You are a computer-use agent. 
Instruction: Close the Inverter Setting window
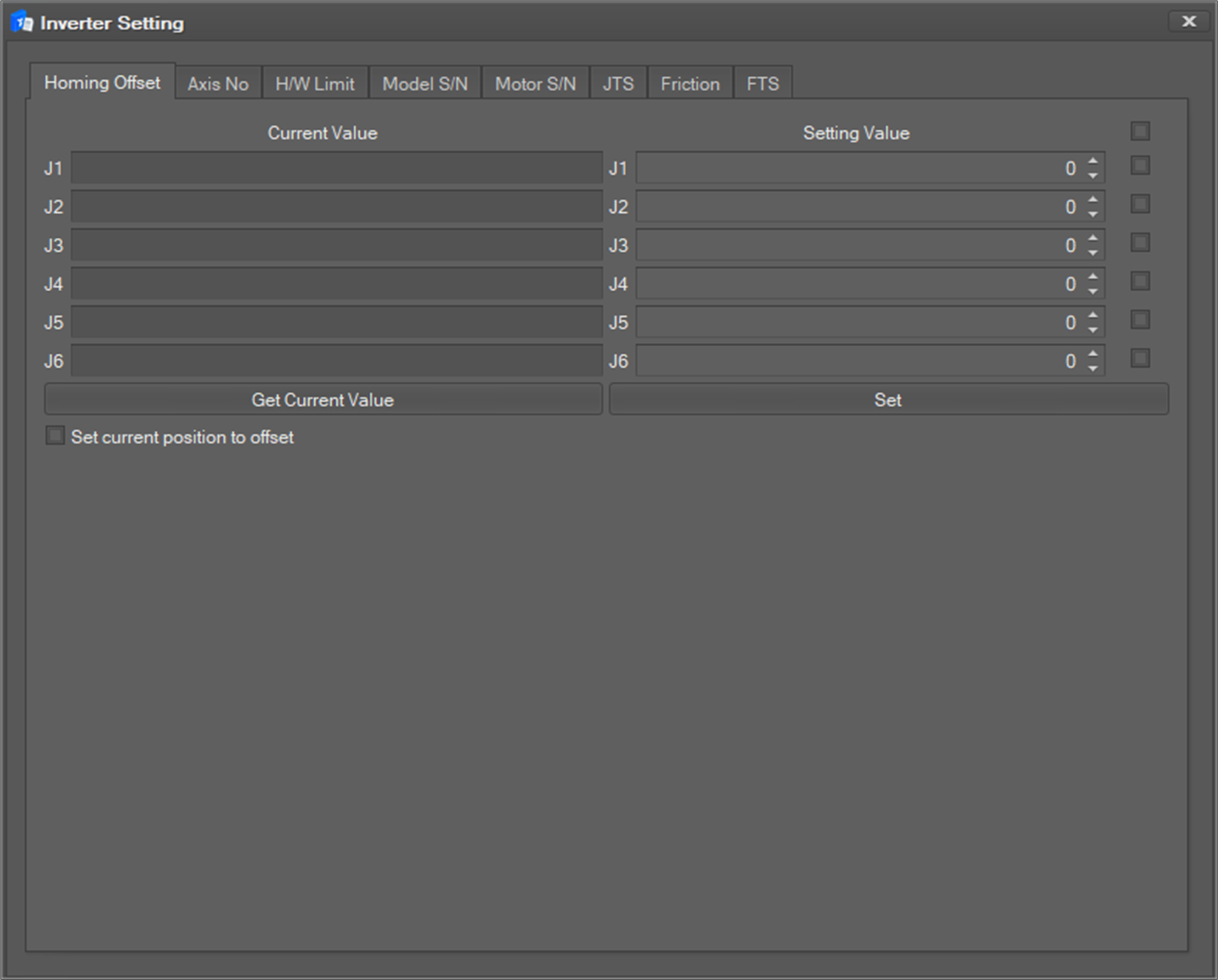pyautogui.click(x=1188, y=22)
